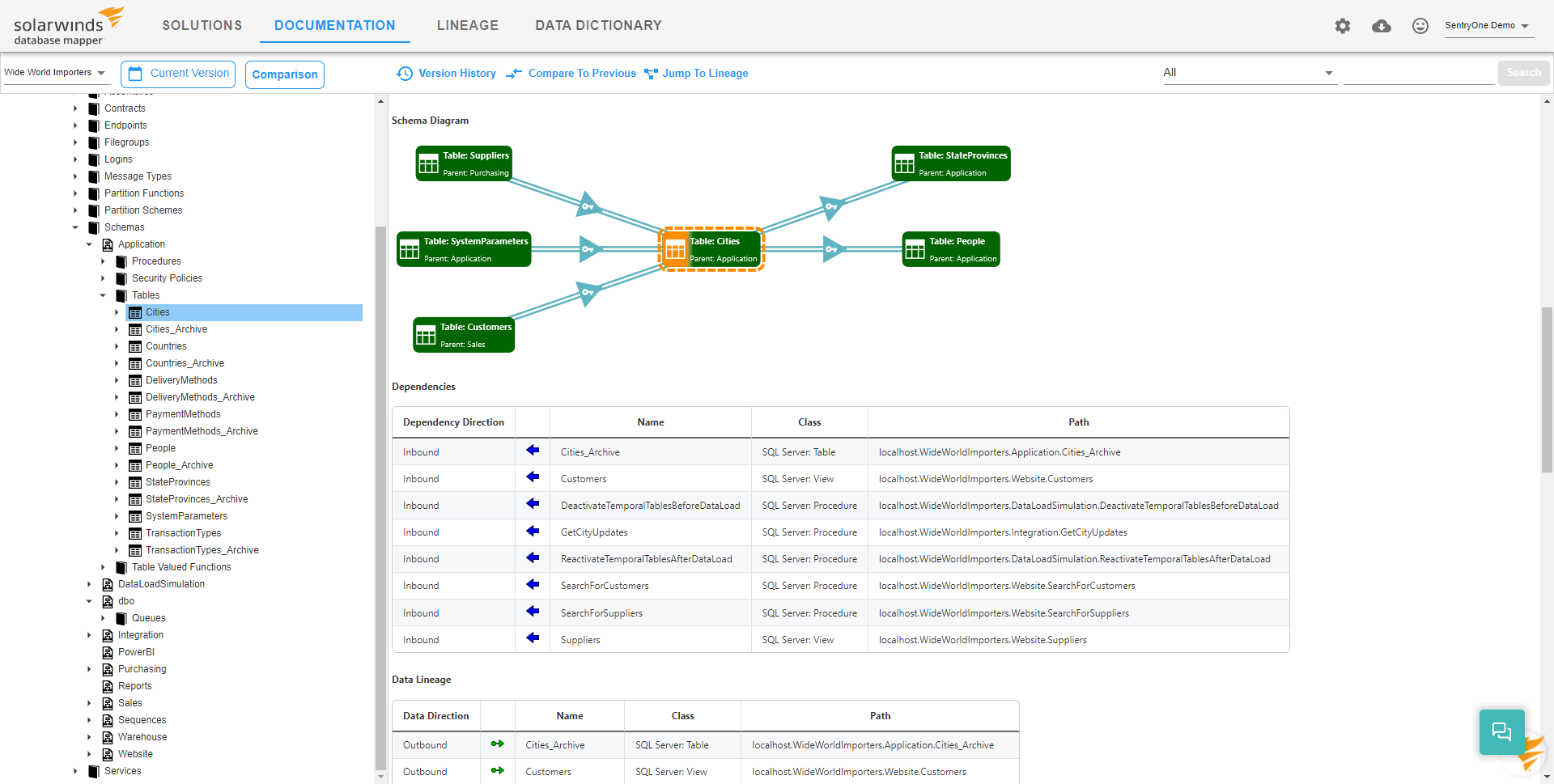Click the highlighted Cities table node
This screenshot has width=1554, height=784.
point(711,249)
